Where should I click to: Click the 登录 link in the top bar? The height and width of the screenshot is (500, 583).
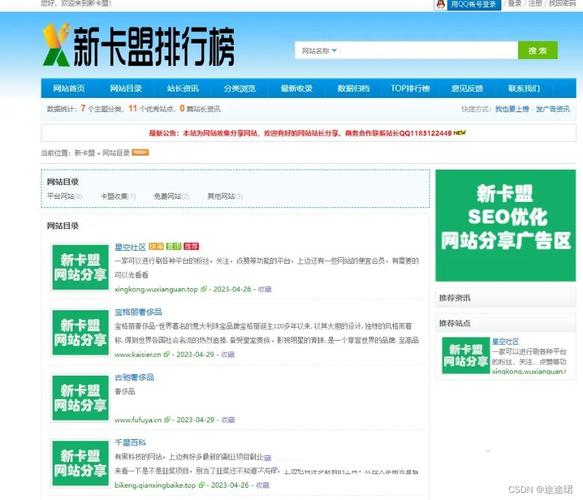(515, 3)
